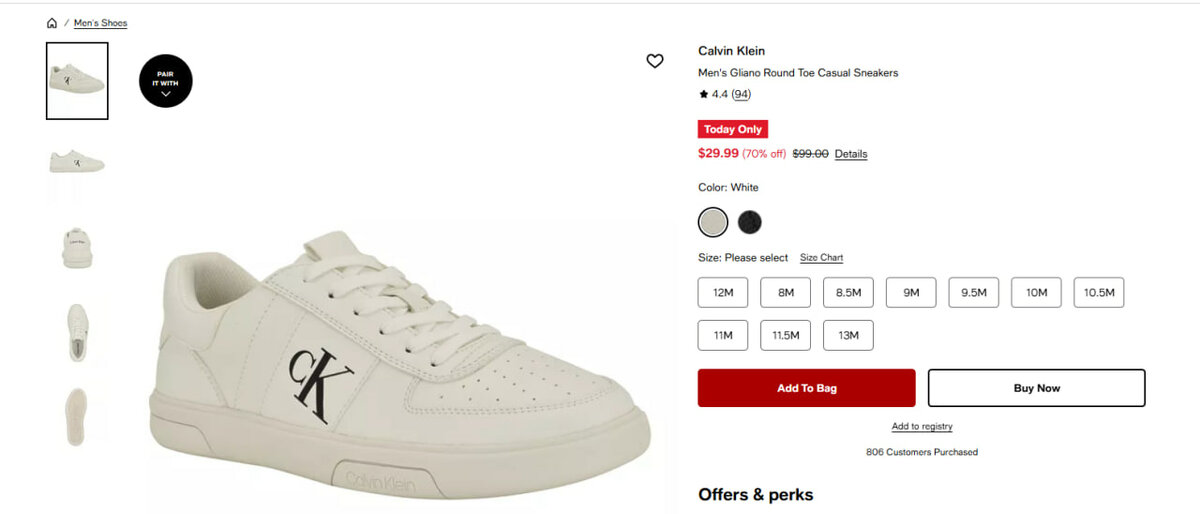Select the first sneaker side-view thumbnail
The image size is (1200, 514).
(x=77, y=81)
